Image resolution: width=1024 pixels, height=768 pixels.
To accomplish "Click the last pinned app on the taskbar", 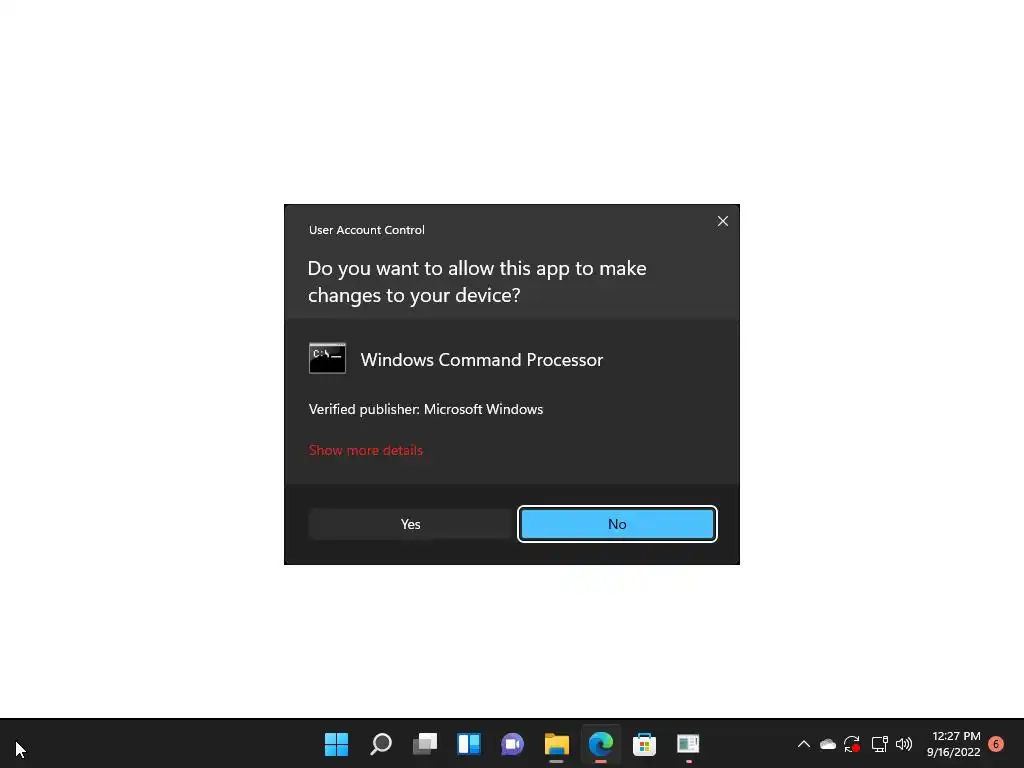I will (688, 744).
